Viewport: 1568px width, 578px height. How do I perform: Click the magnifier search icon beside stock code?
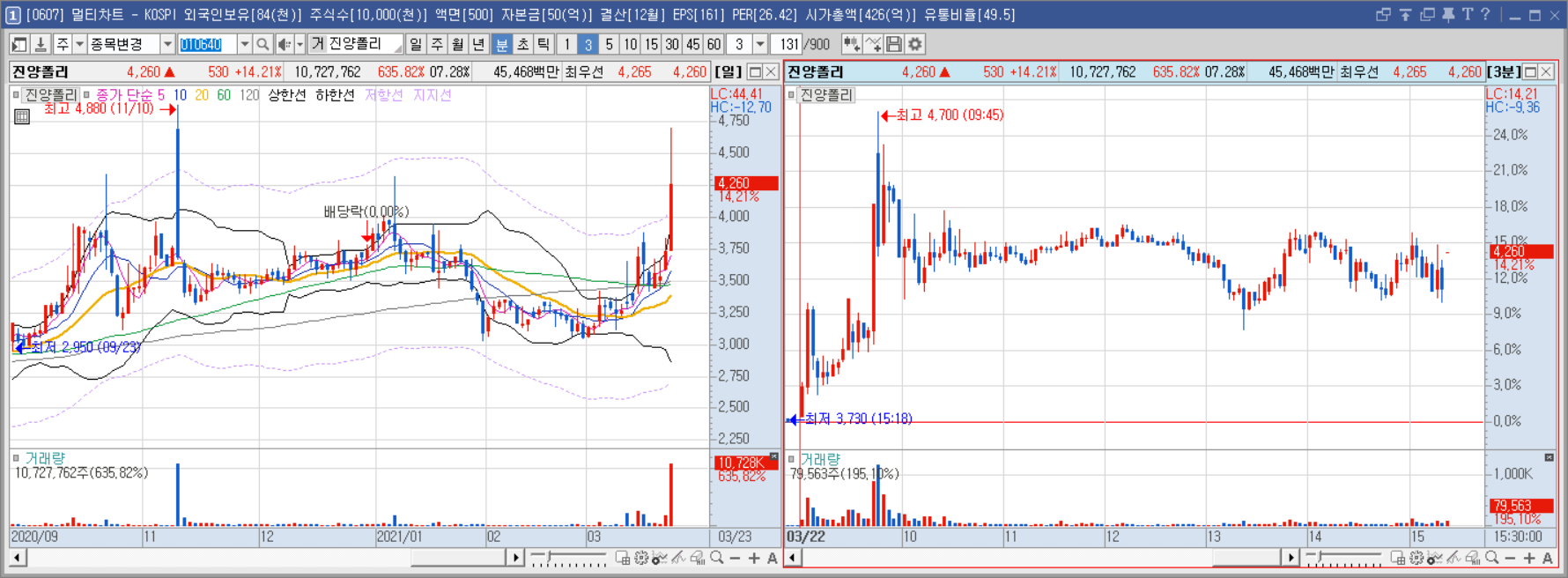pos(263,44)
